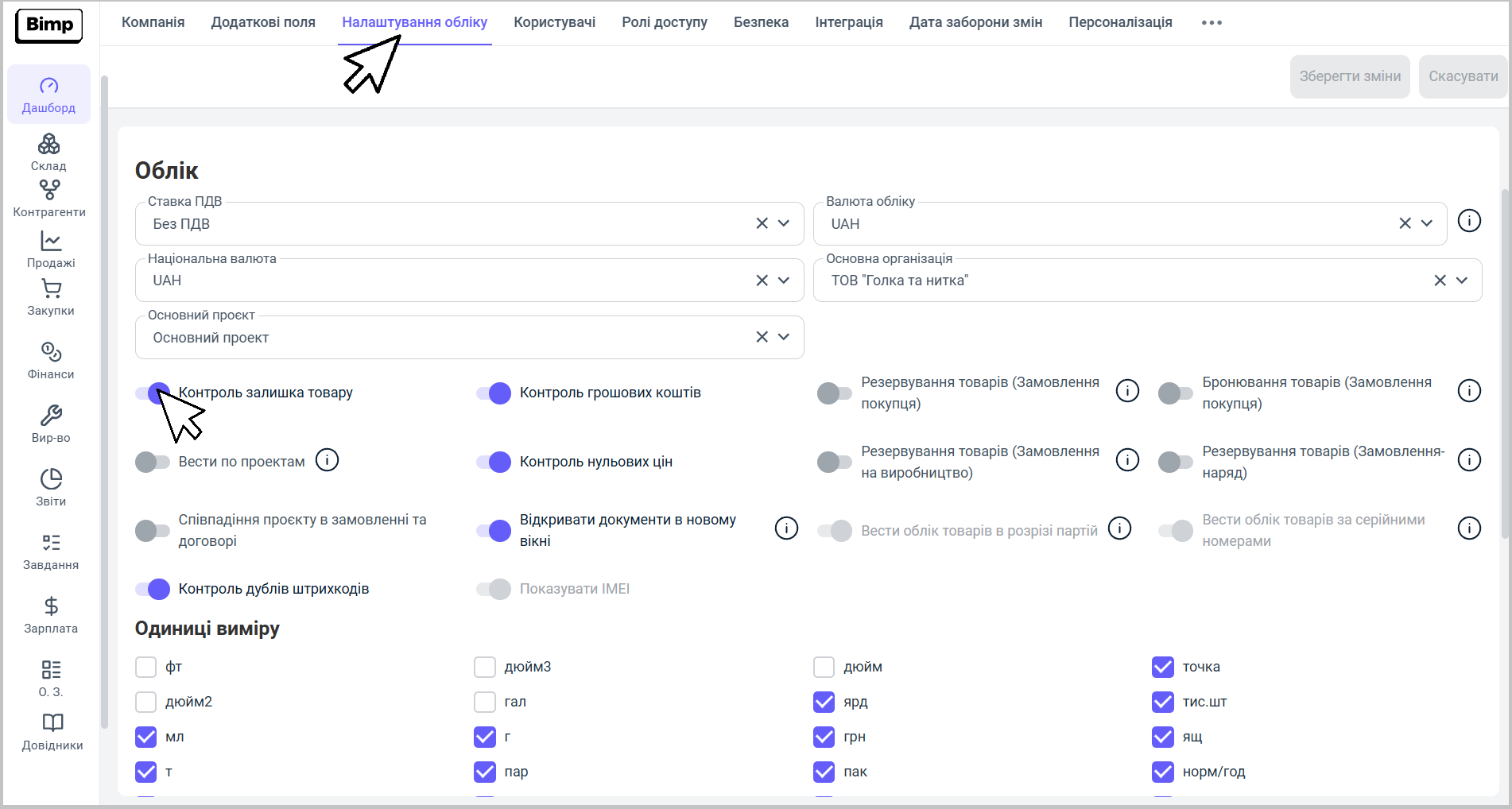
Task: Open the Зарплата dollar icon
Action: [50, 606]
